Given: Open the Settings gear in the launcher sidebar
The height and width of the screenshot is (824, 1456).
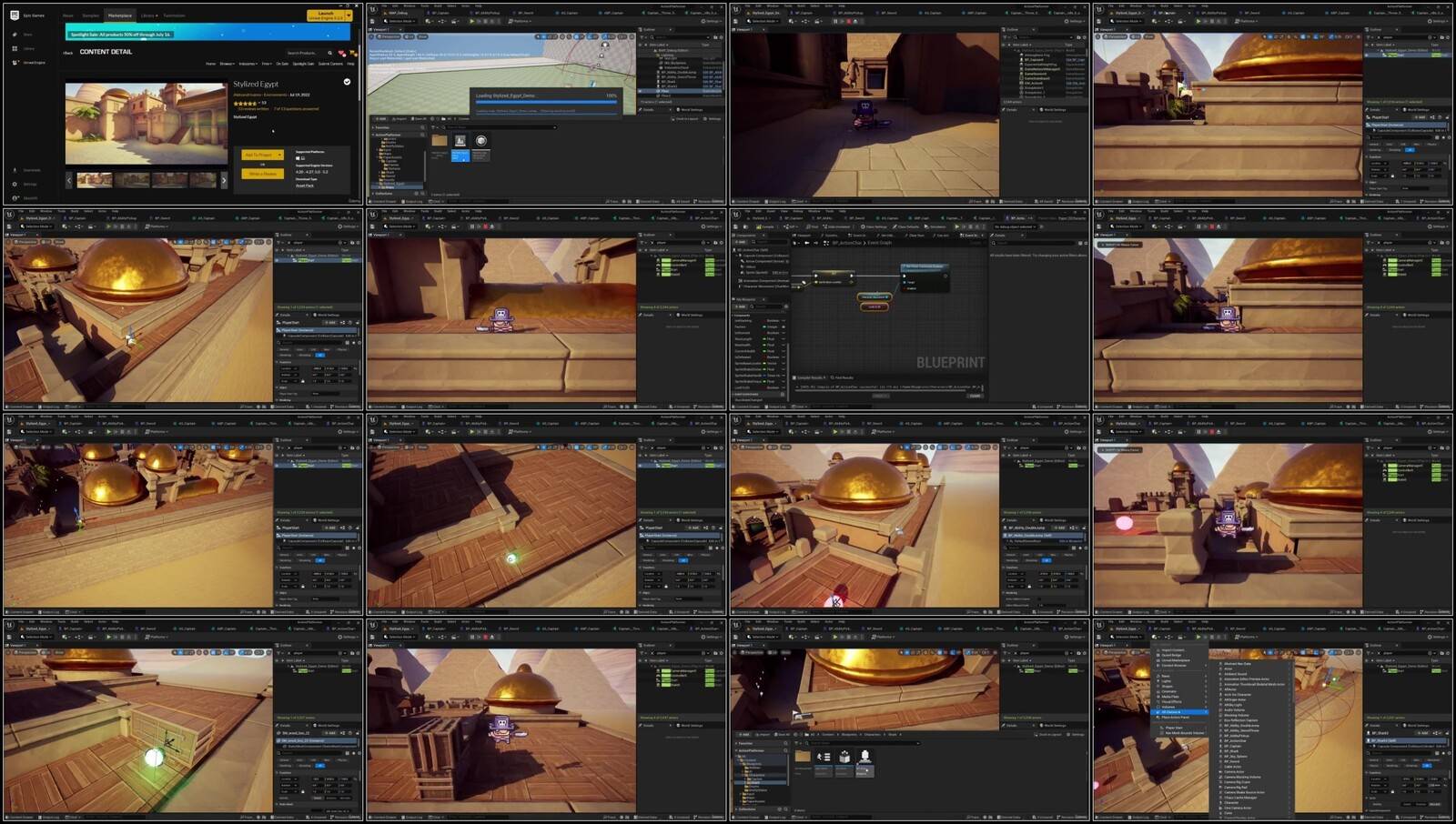Looking at the screenshot, I should point(15,184).
